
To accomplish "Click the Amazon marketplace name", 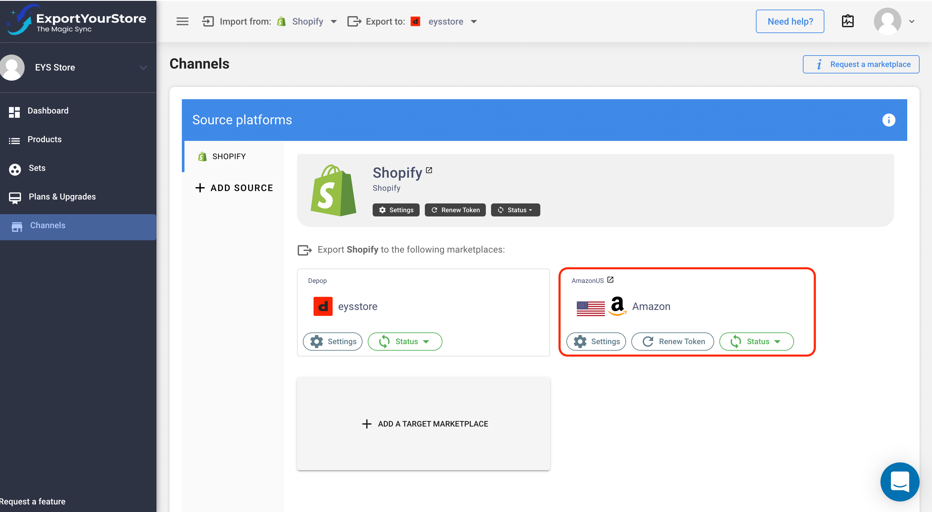I will pyautogui.click(x=651, y=306).
